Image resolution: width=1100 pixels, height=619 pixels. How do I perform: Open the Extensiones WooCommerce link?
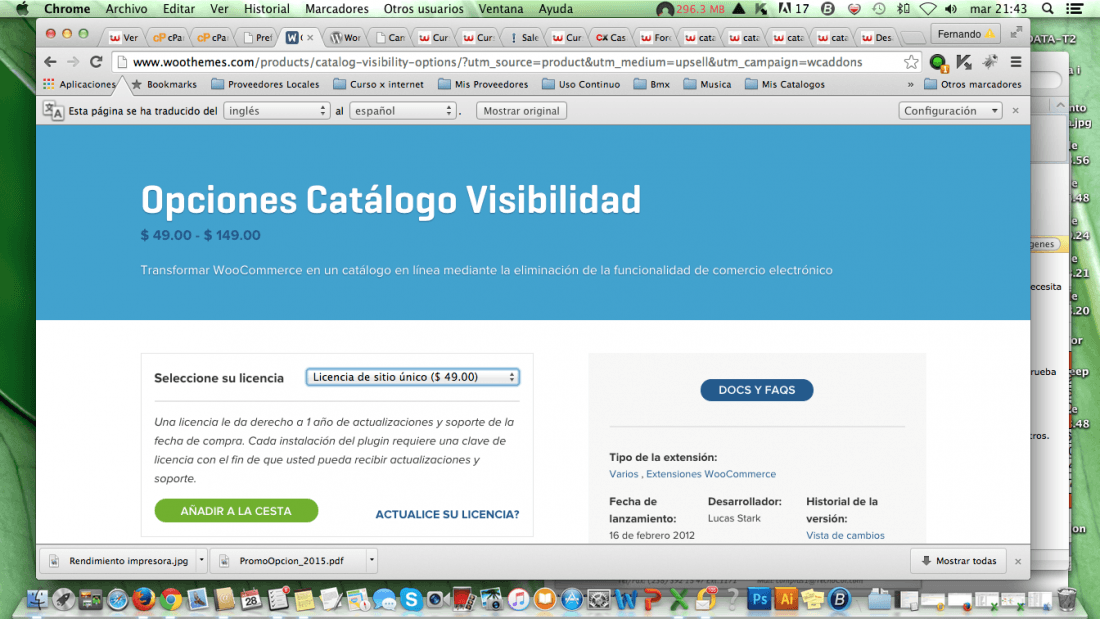click(711, 474)
